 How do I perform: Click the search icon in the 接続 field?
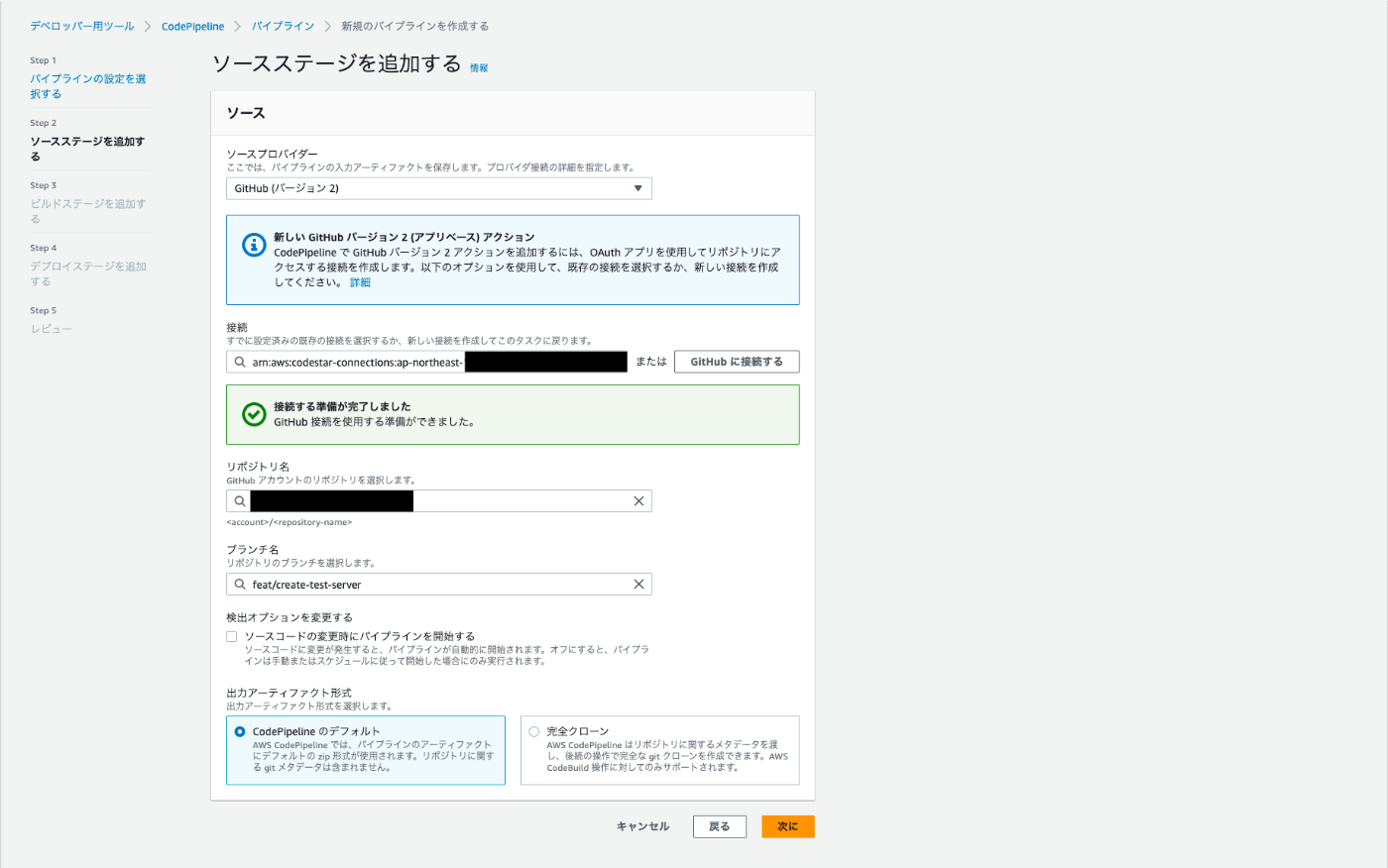click(x=240, y=362)
